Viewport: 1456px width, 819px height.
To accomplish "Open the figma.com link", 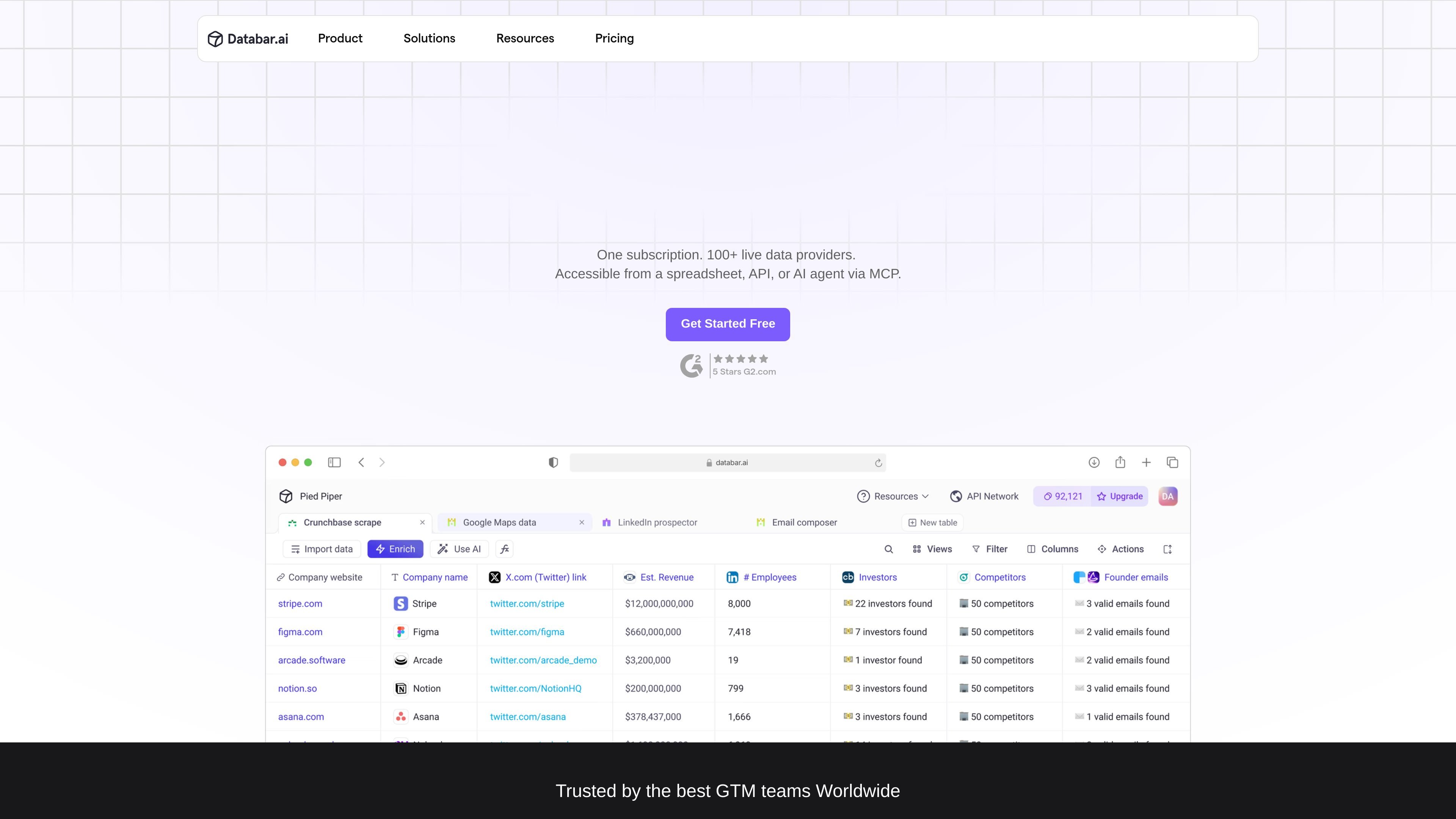I will [300, 632].
